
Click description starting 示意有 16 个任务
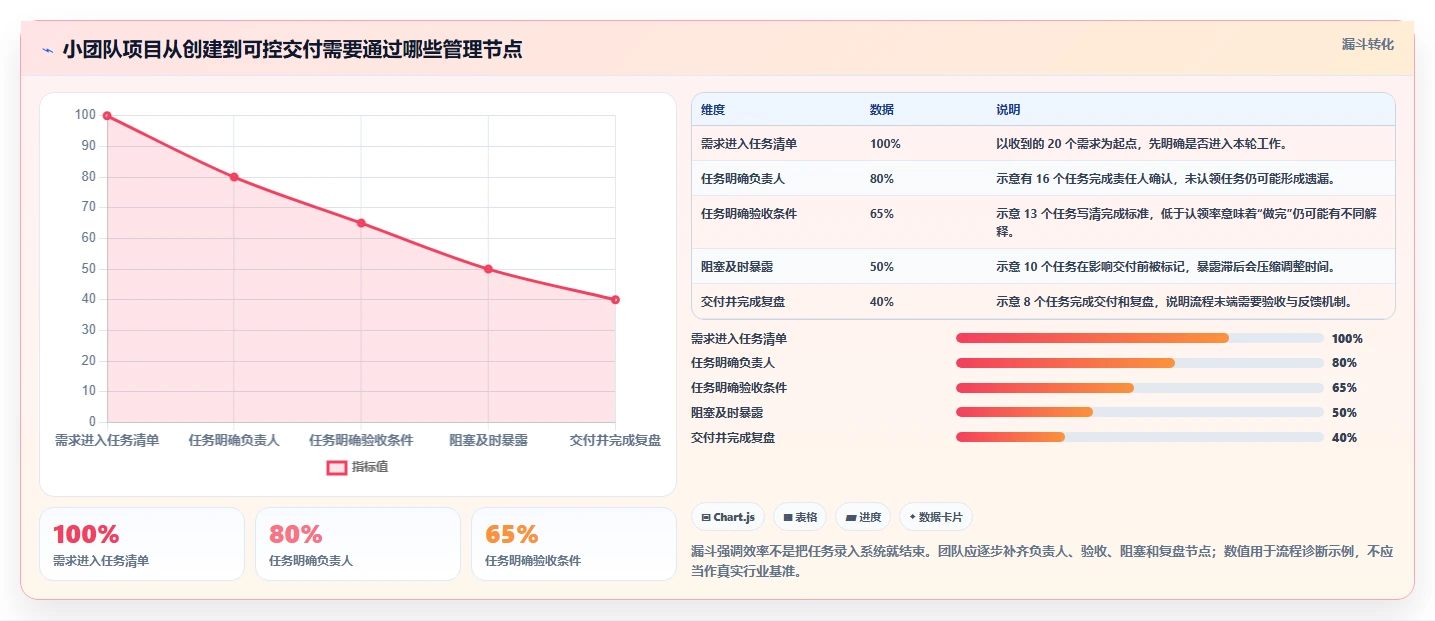coord(1166,179)
